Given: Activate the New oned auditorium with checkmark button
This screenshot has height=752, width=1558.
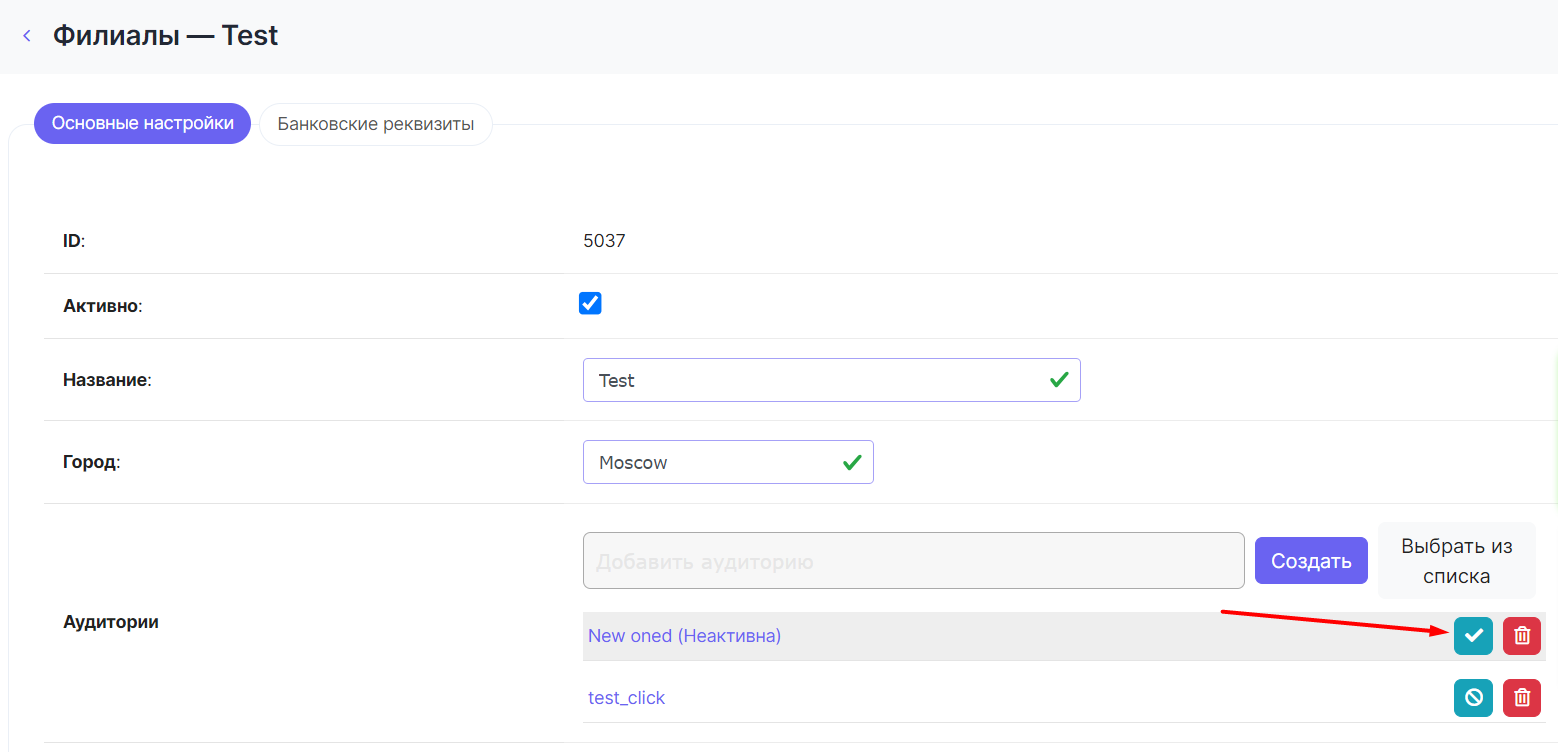Looking at the screenshot, I should [1473, 636].
